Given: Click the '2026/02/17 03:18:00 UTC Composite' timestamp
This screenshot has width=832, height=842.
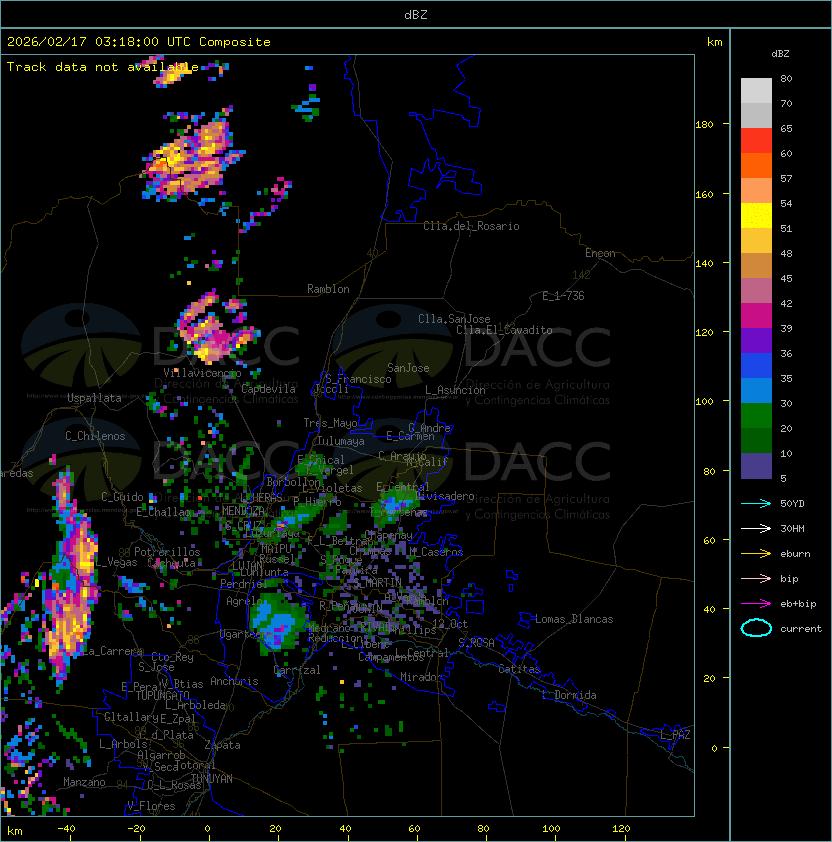Looking at the screenshot, I should [x=139, y=42].
